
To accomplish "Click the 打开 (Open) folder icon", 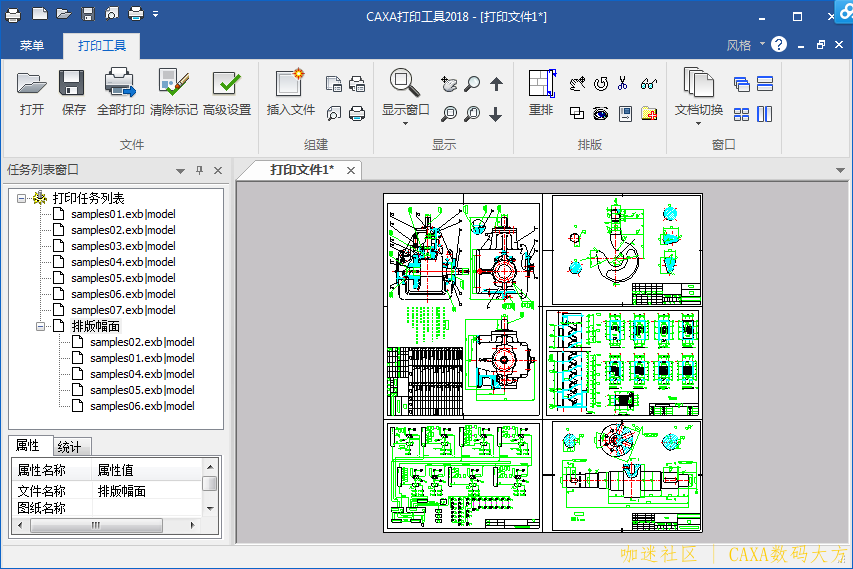I will (x=32, y=85).
